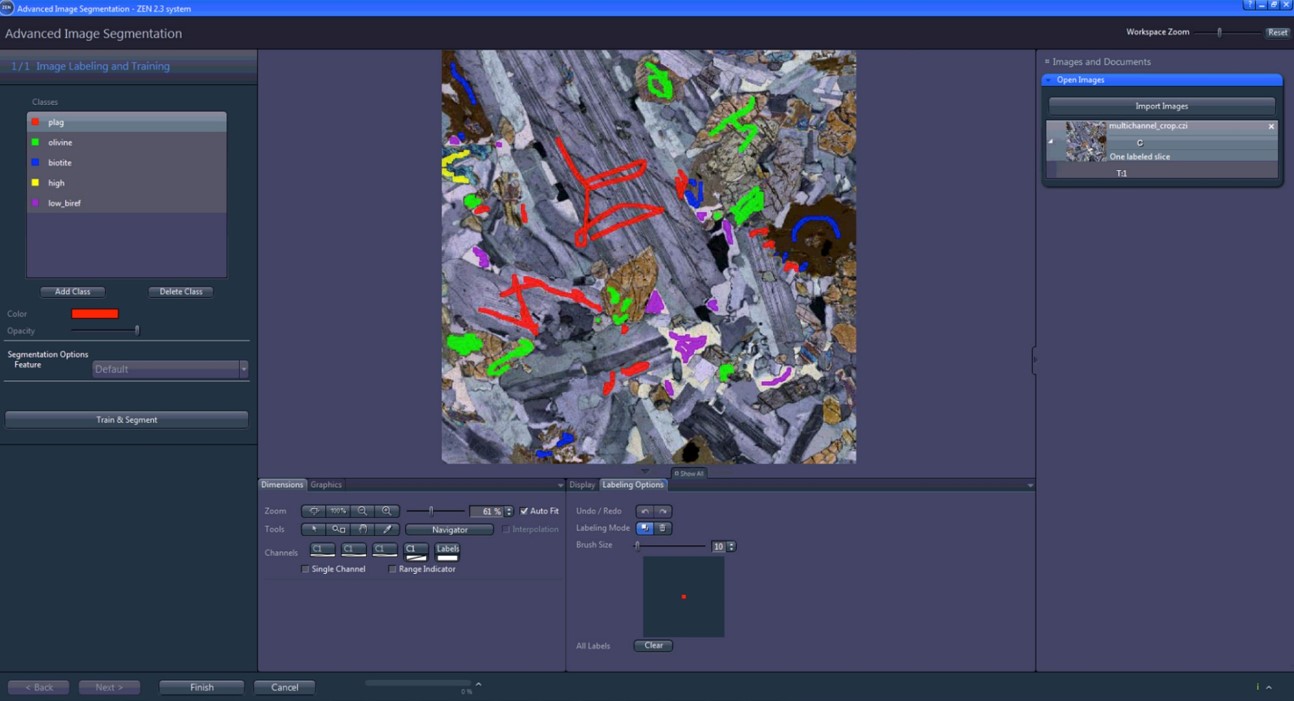Click the zoom-in magnifier icon
This screenshot has height=701, width=1294.
coord(385,511)
